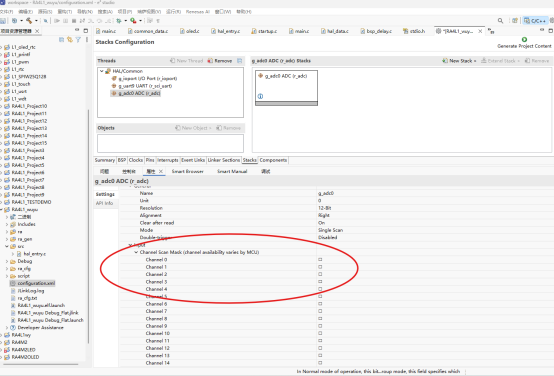Click Remove thread icon in Threads panel
This screenshot has height=376, width=554.
point(210,61)
